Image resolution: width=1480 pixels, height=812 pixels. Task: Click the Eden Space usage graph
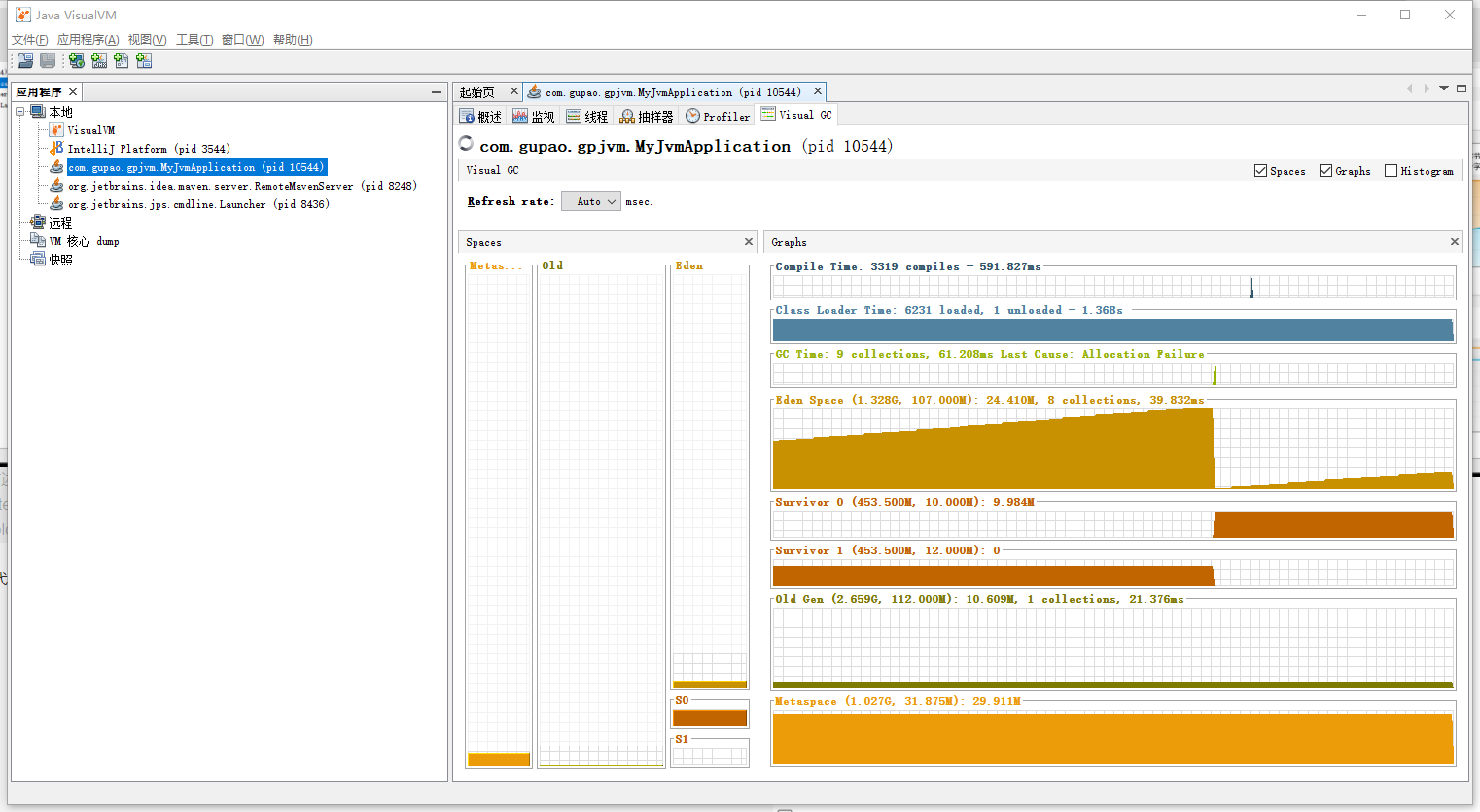[x=1113, y=448]
